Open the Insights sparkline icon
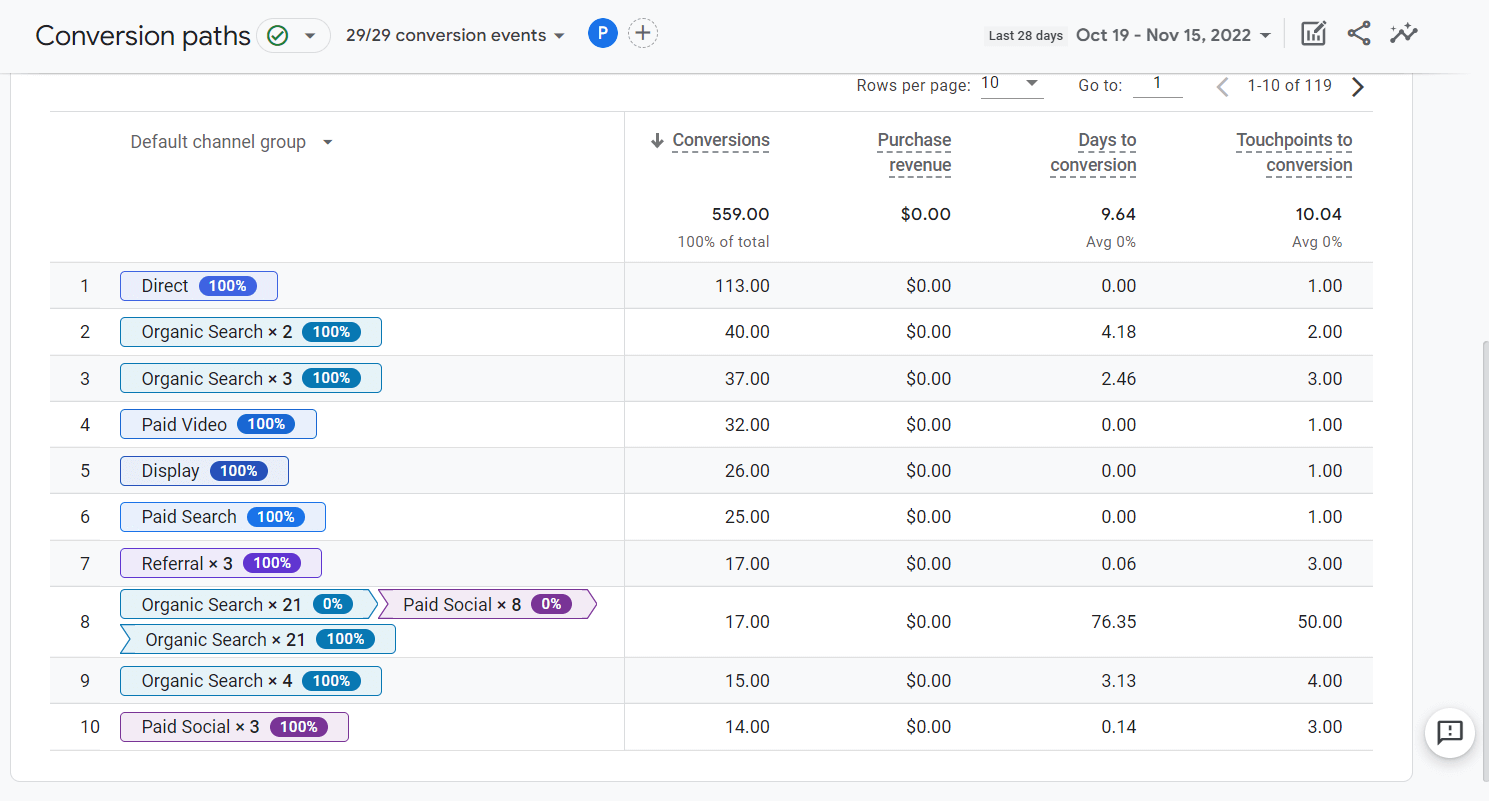The height and width of the screenshot is (801, 1489). pyautogui.click(x=1404, y=34)
